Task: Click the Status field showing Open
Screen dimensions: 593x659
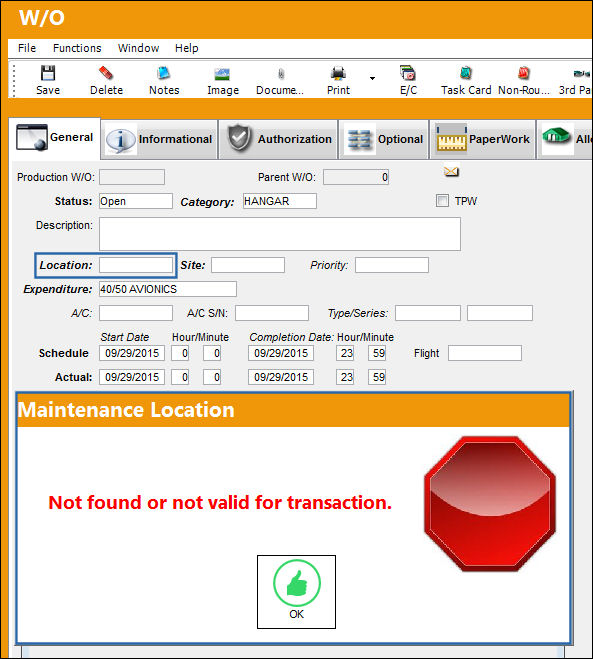Action: click(x=136, y=201)
